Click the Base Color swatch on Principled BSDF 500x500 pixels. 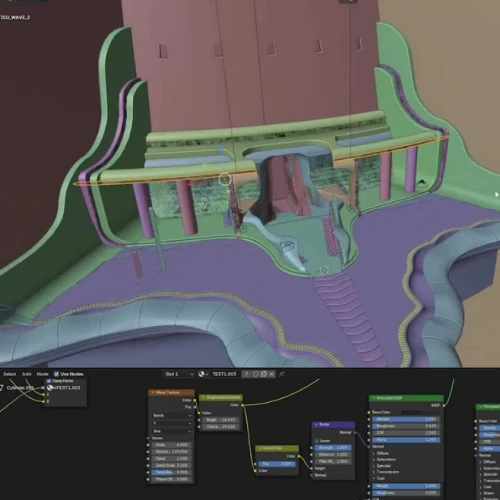point(421,412)
